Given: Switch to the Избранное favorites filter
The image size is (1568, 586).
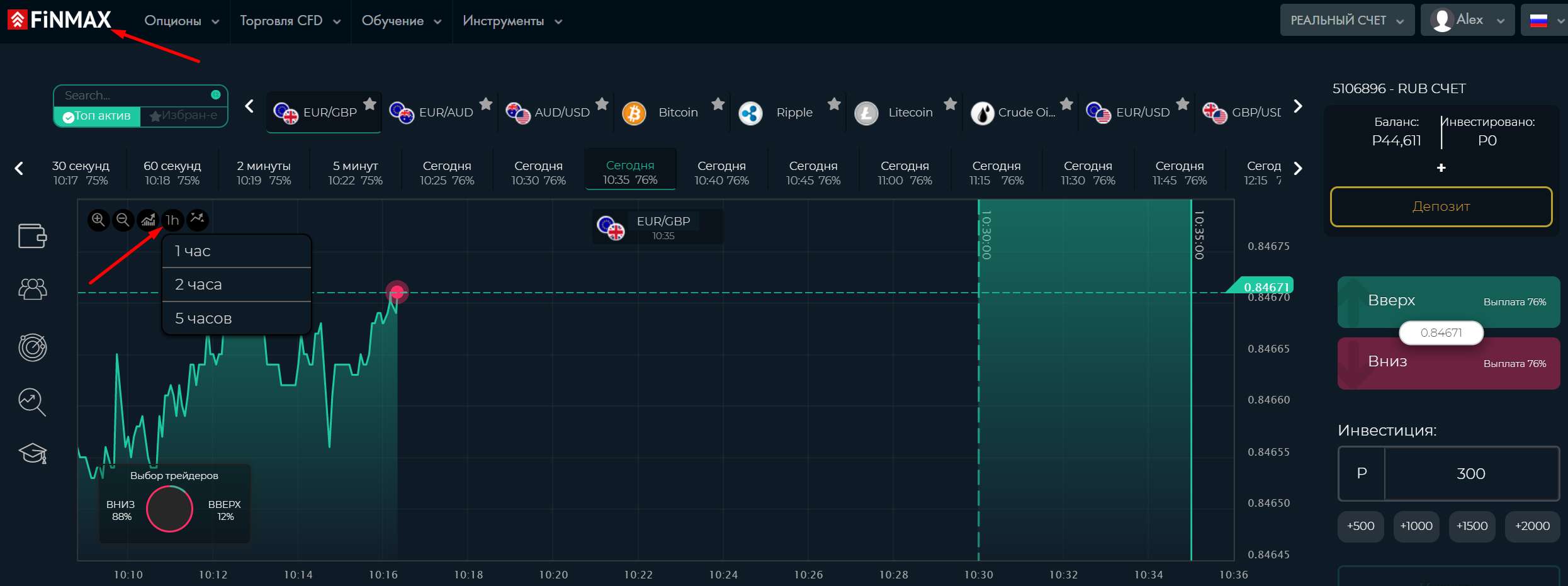Looking at the screenshot, I should pos(184,116).
